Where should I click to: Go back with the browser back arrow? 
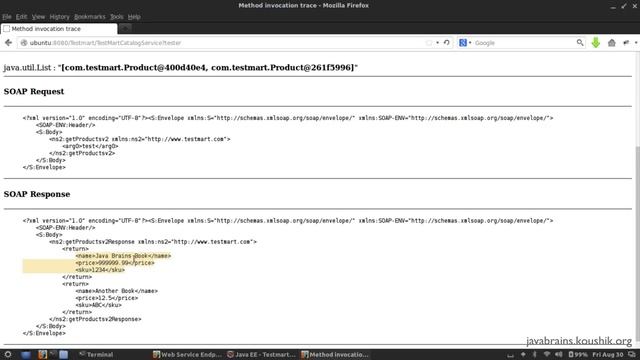(8, 42)
